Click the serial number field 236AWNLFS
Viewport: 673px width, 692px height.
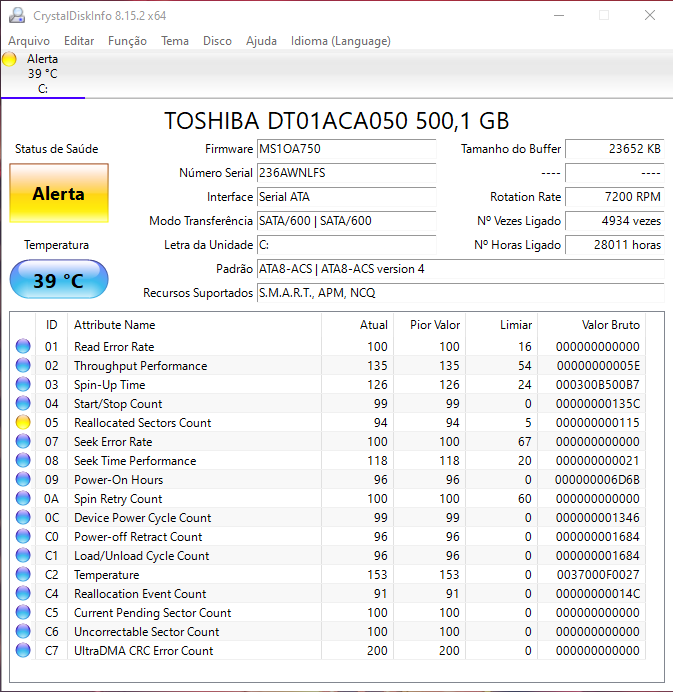346,173
